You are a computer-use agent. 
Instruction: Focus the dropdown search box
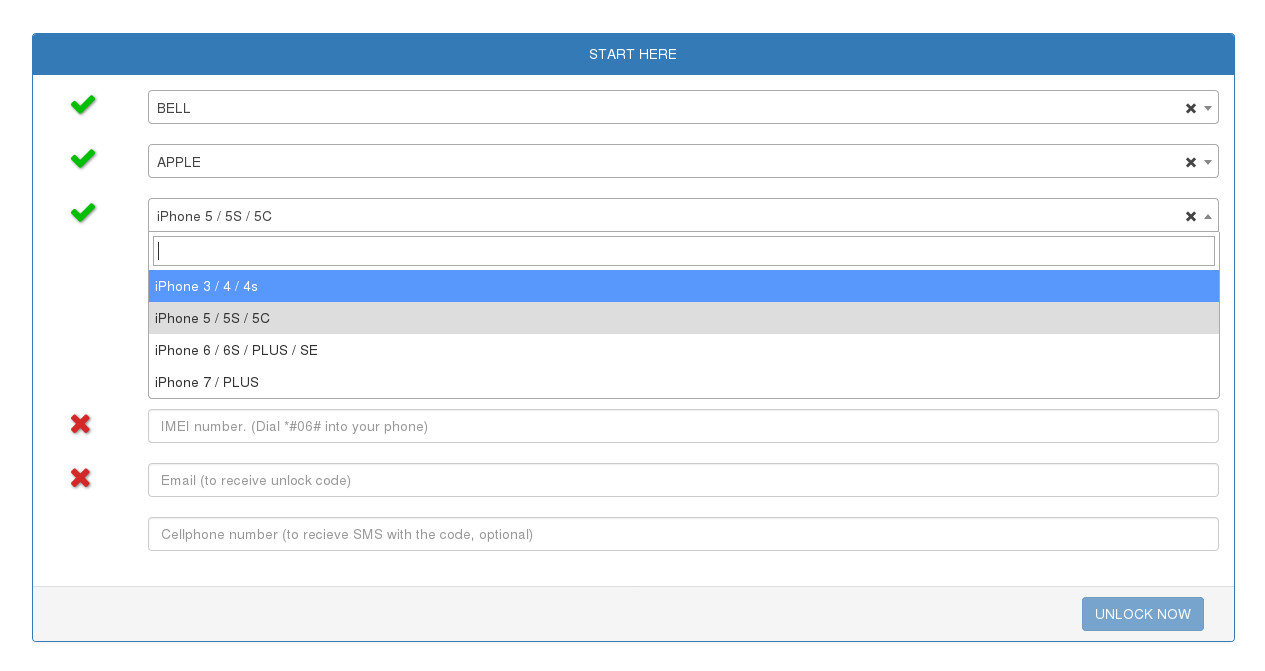pyautogui.click(x=683, y=251)
